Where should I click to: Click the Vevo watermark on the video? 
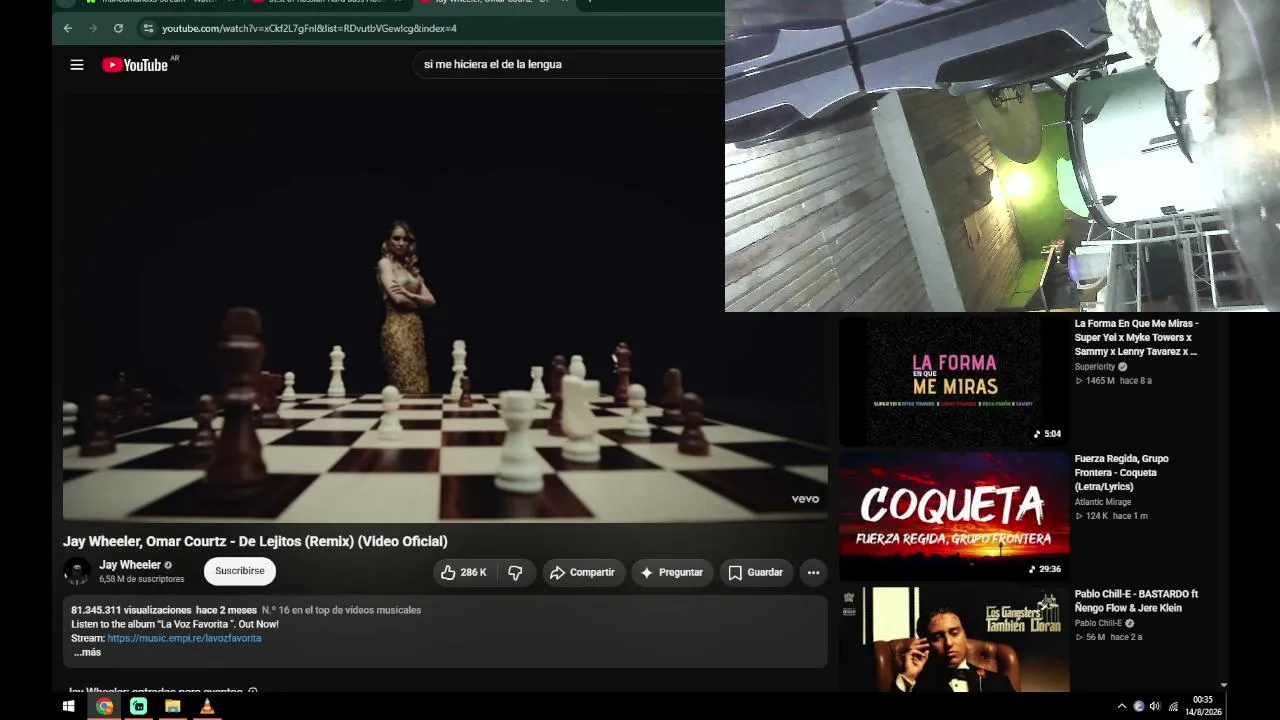(805, 499)
